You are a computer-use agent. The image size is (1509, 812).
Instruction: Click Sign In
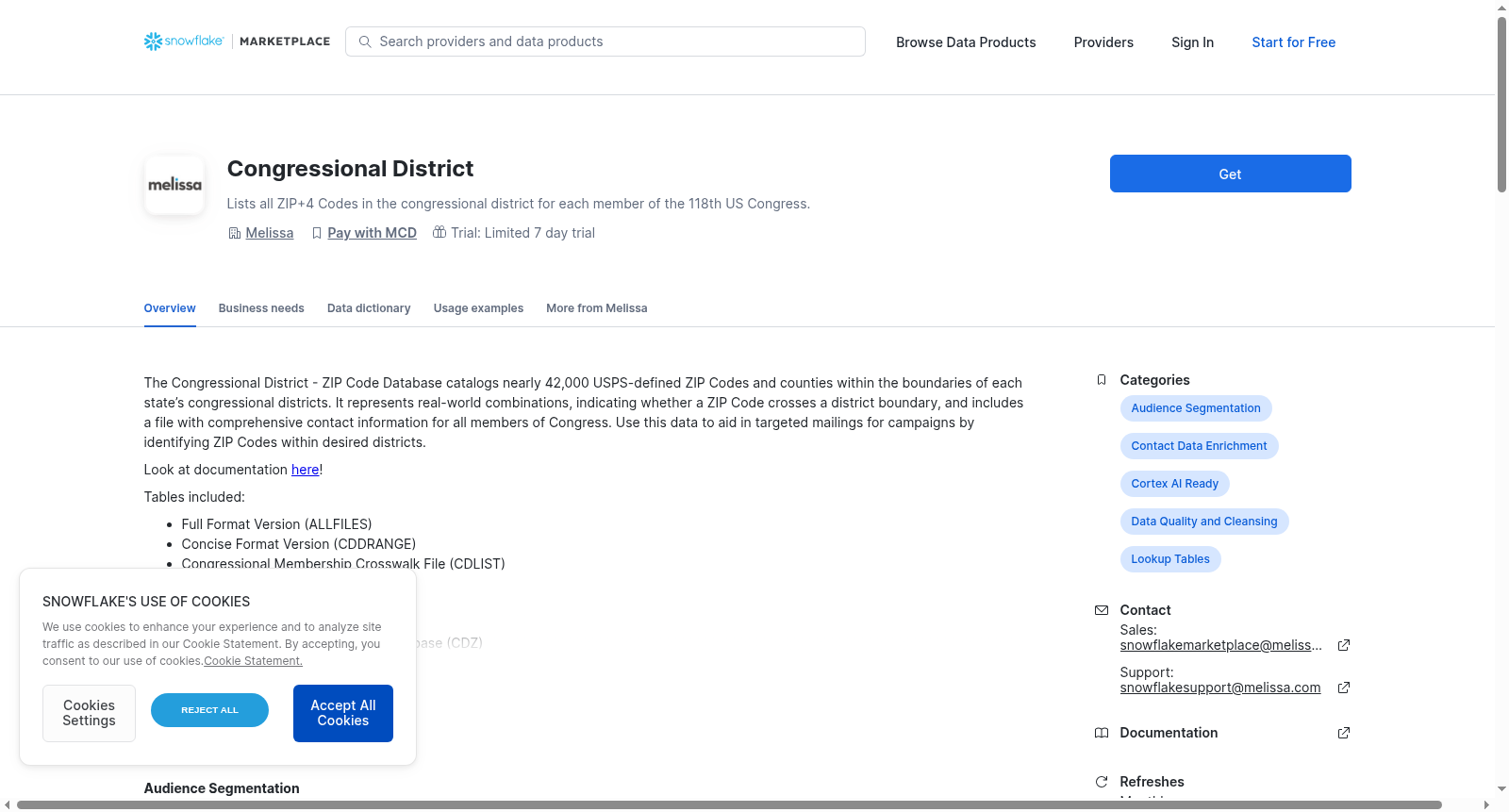click(x=1192, y=42)
